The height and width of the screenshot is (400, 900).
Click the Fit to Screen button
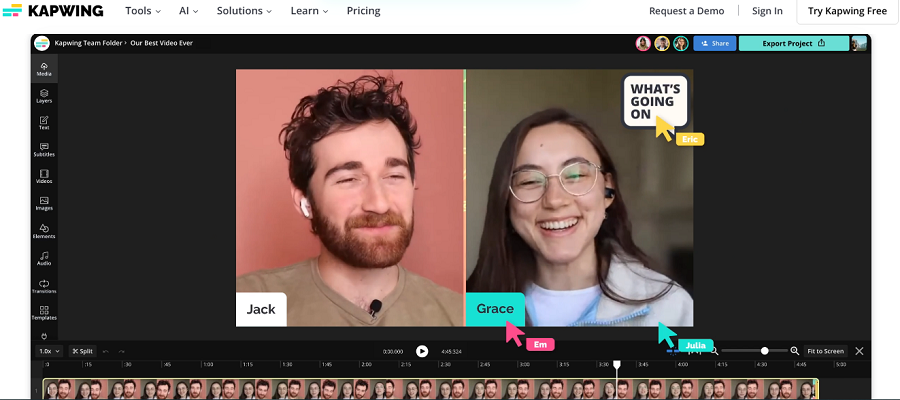click(x=825, y=351)
